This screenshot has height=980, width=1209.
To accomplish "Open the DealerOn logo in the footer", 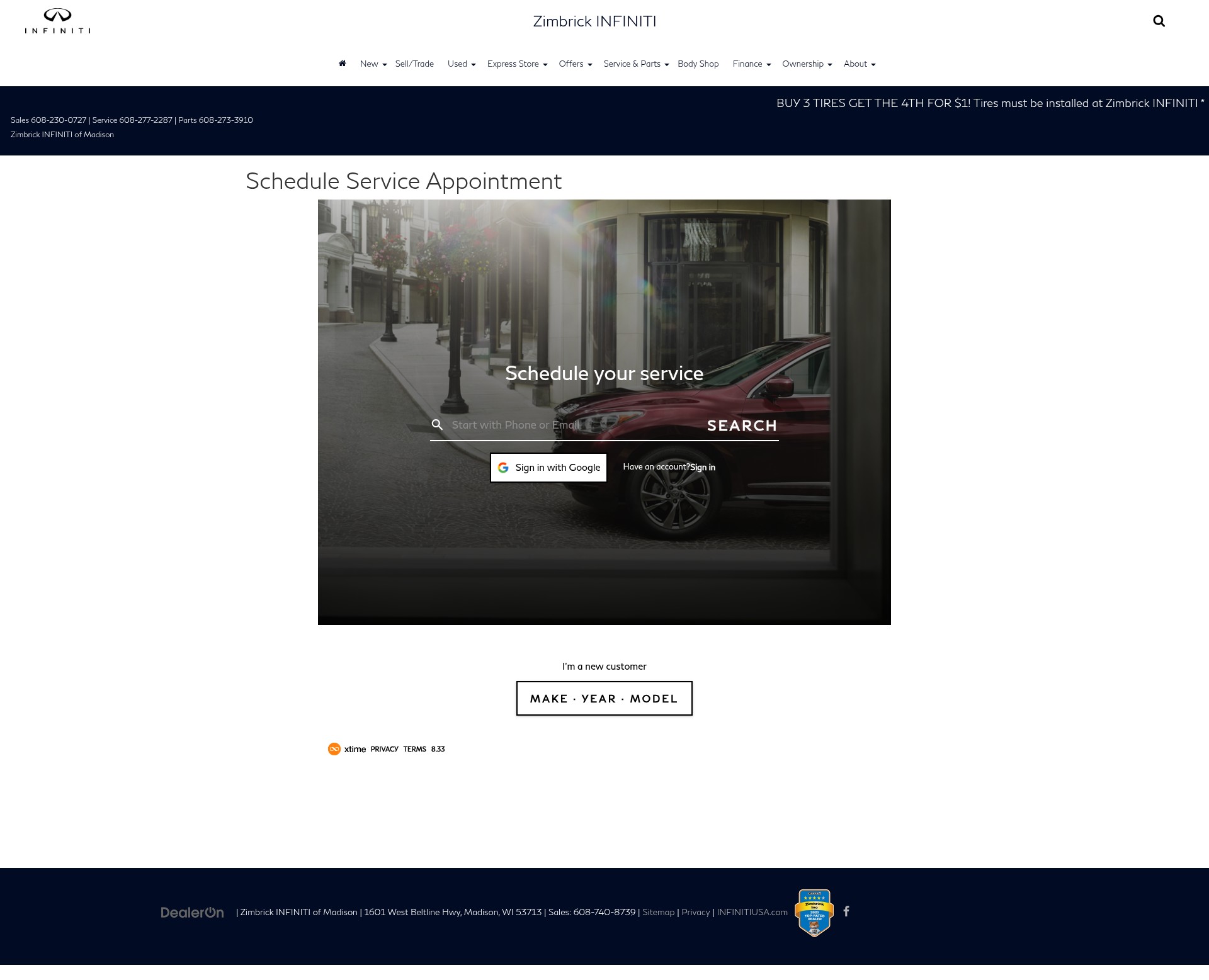I will coord(192,912).
